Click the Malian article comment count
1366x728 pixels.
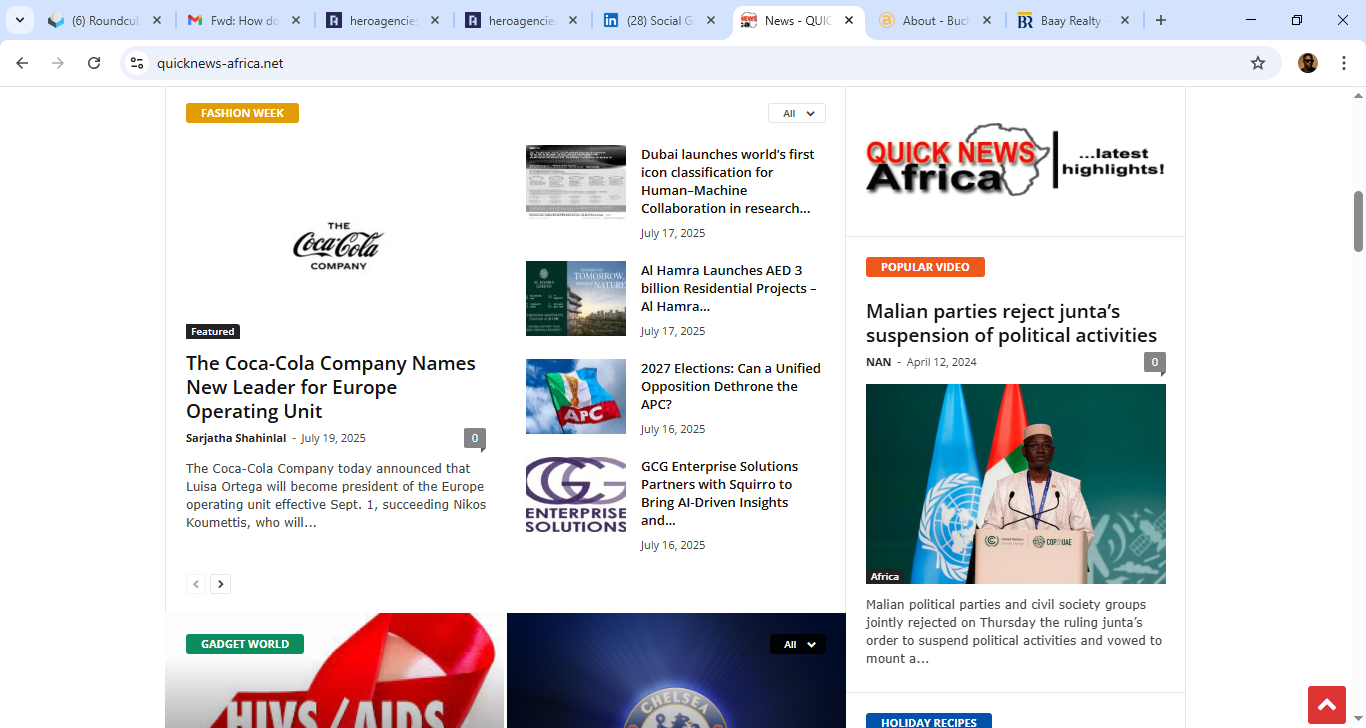[x=1155, y=362]
